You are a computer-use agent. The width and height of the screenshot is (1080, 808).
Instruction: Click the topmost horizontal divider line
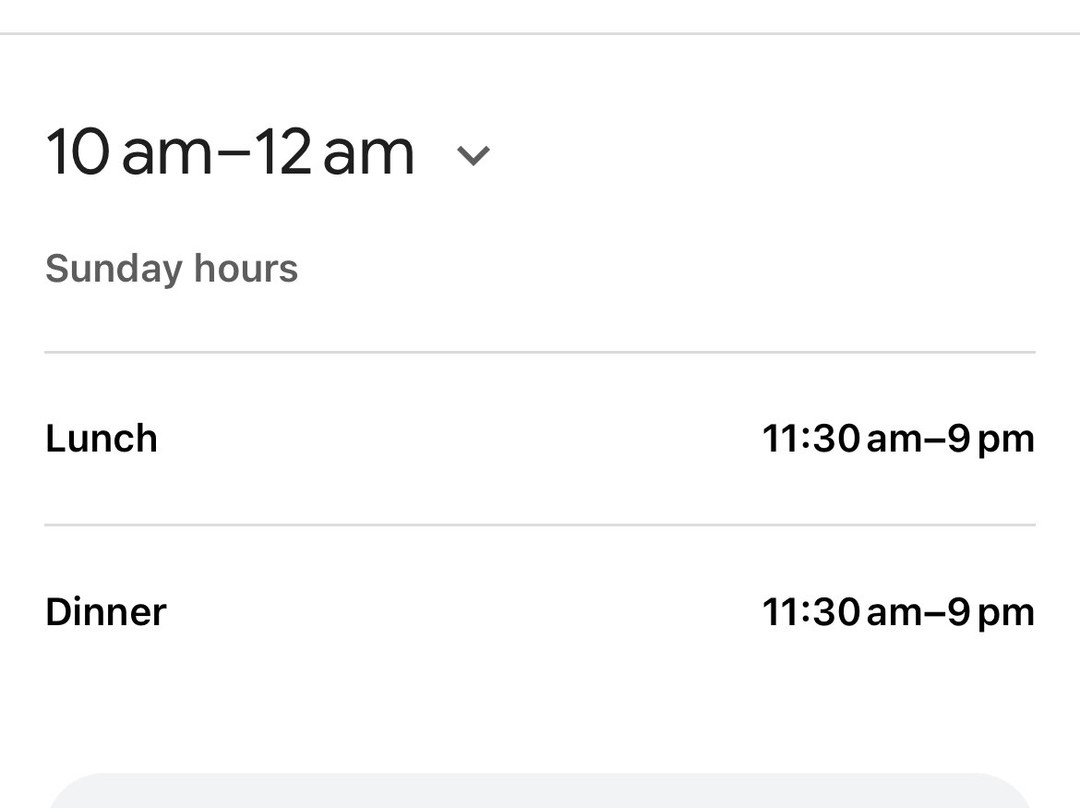[x=540, y=34]
